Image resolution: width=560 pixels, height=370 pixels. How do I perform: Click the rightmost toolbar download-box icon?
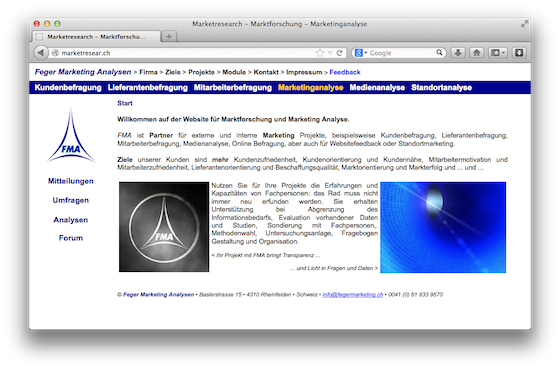(519, 53)
